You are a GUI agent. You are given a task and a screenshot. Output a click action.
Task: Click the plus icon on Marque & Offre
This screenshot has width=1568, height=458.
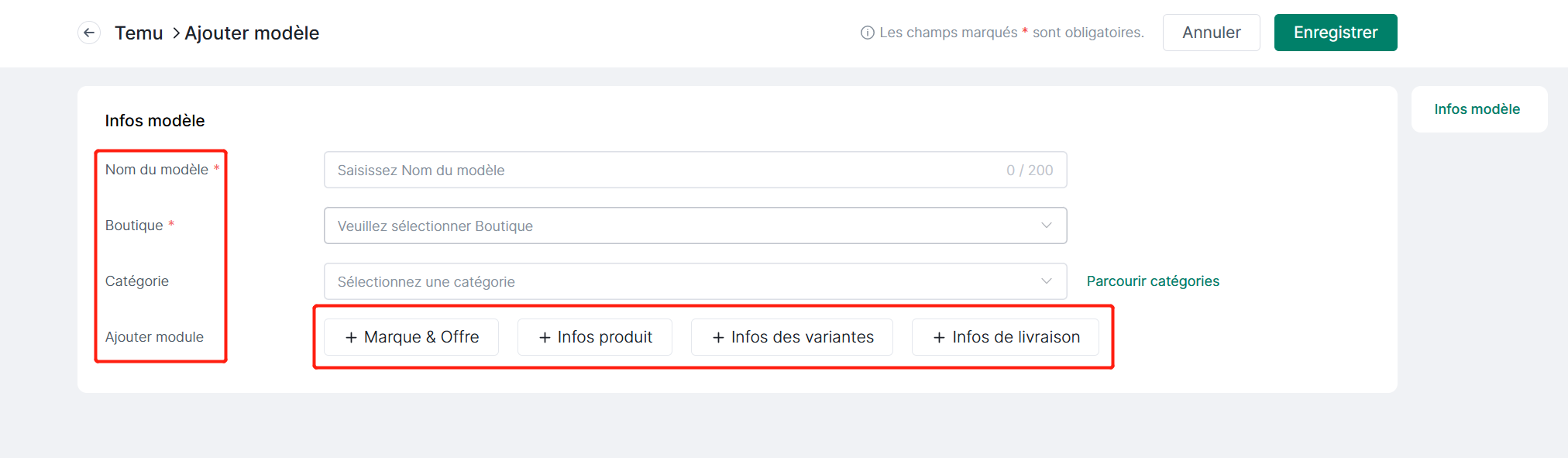click(351, 337)
